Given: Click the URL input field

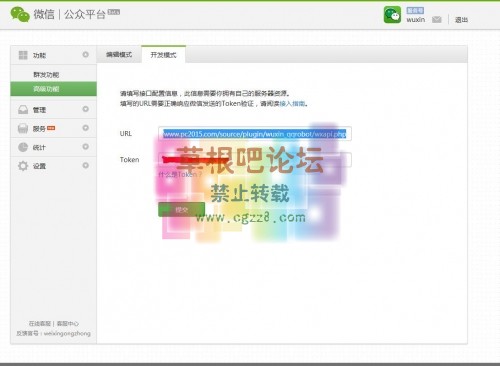Looking at the screenshot, I should (x=255, y=134).
